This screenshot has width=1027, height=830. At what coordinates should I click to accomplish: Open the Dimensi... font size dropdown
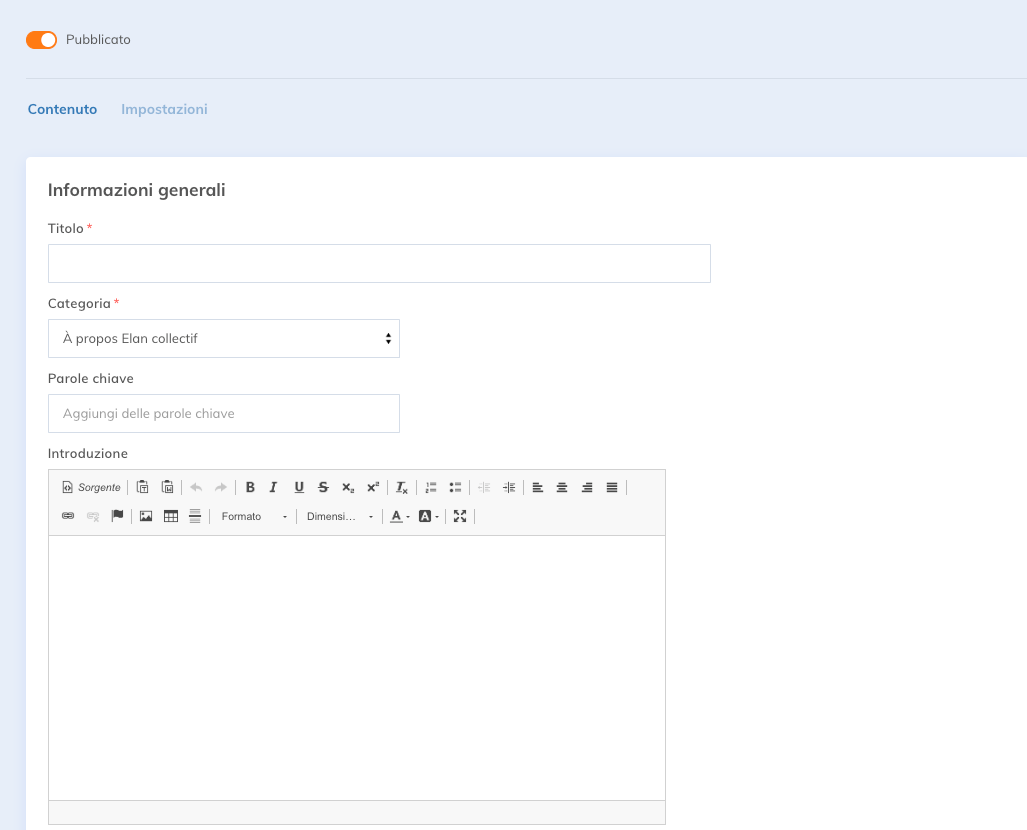pos(339,516)
